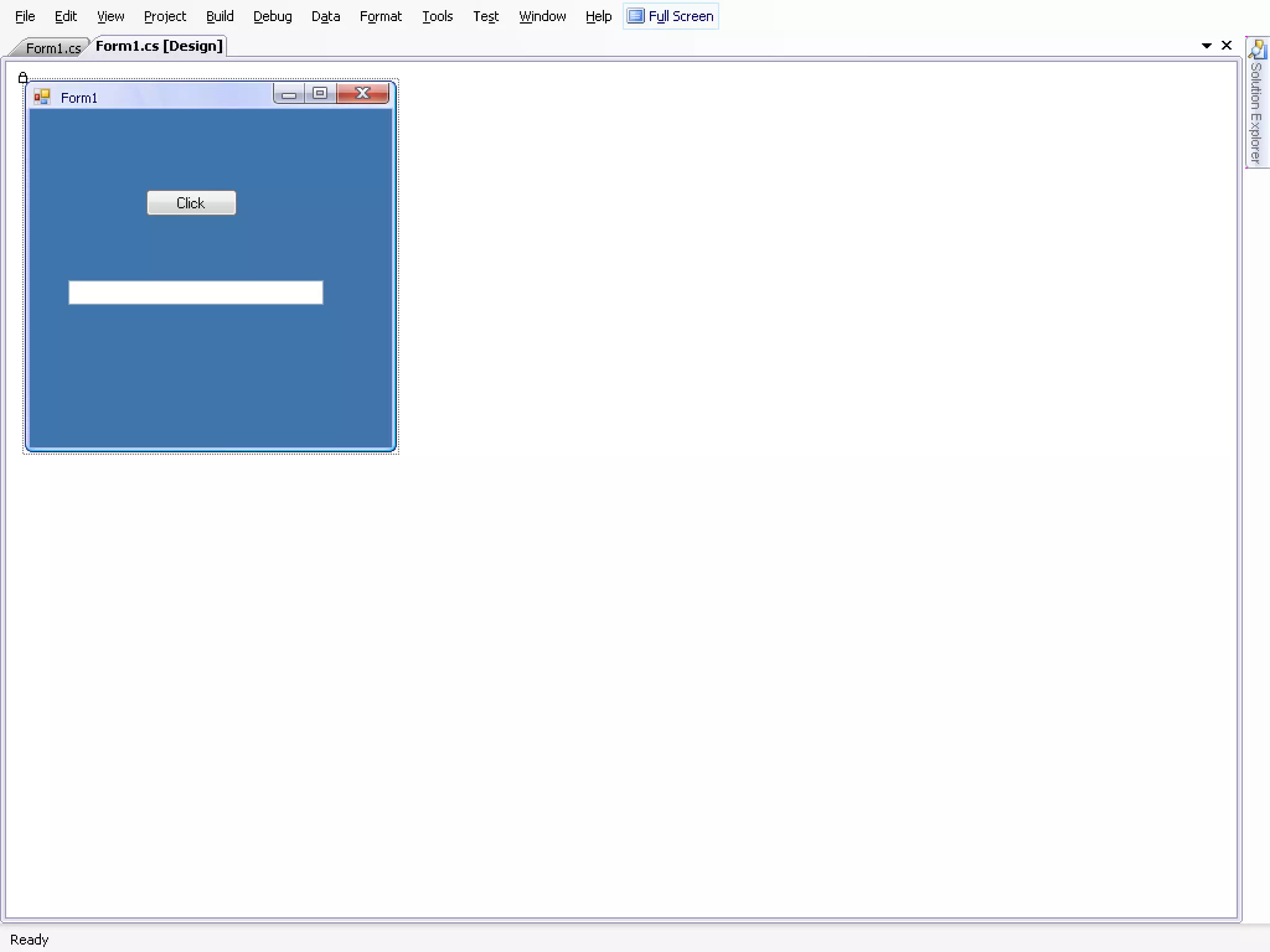Screen dimensions: 1270x952
Task: Click the Full Screen toggle icon
Action: coord(636,16)
